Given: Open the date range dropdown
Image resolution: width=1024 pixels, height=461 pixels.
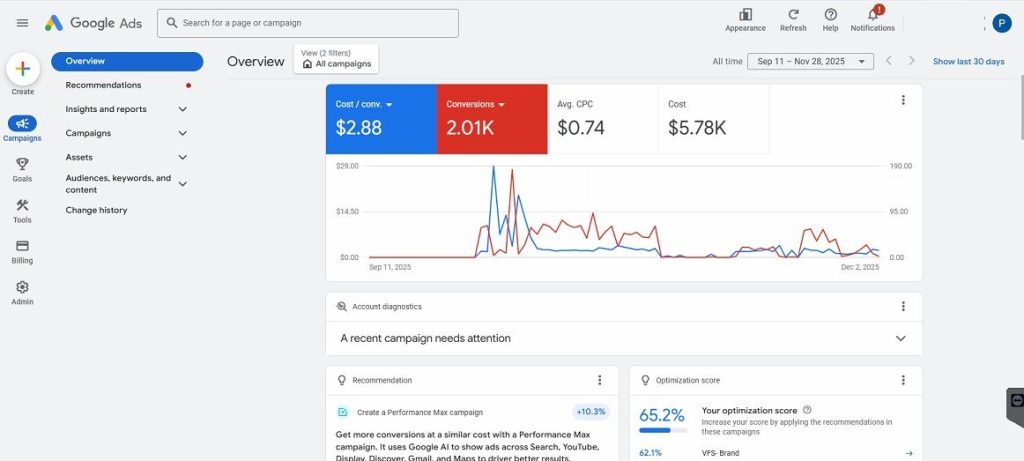Looking at the screenshot, I should coord(810,61).
